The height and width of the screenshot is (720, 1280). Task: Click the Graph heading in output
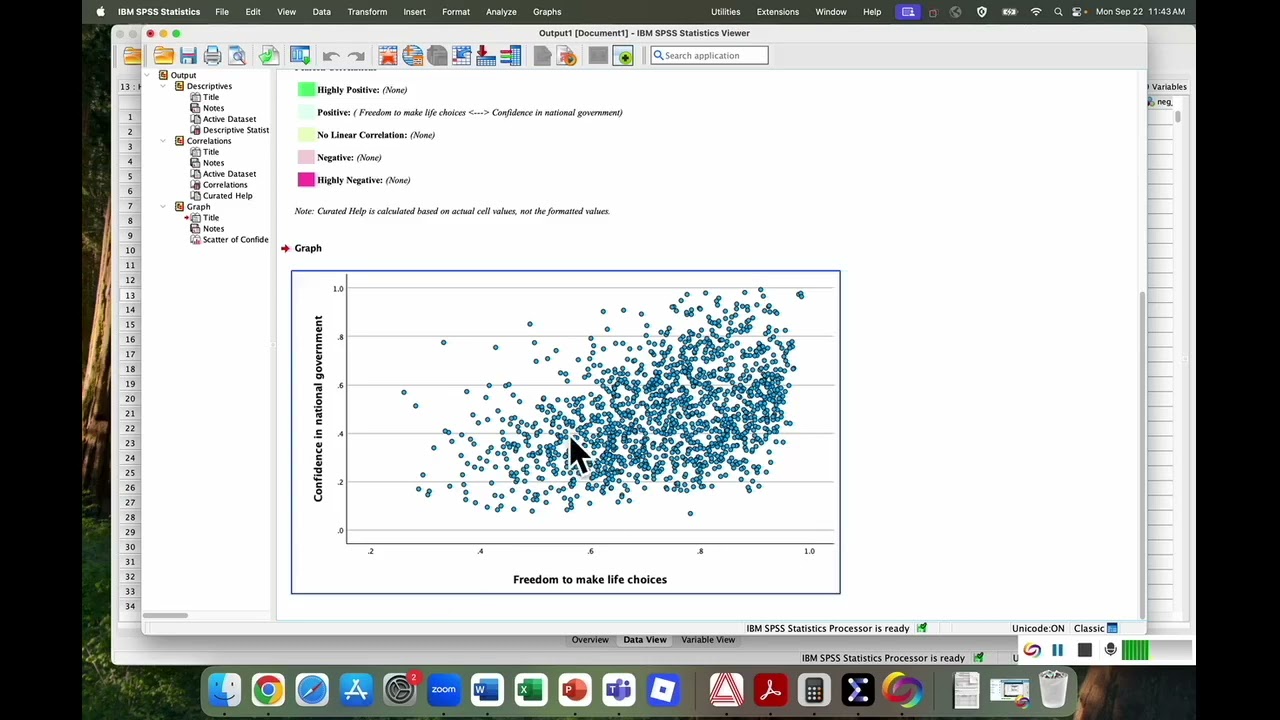coord(308,248)
